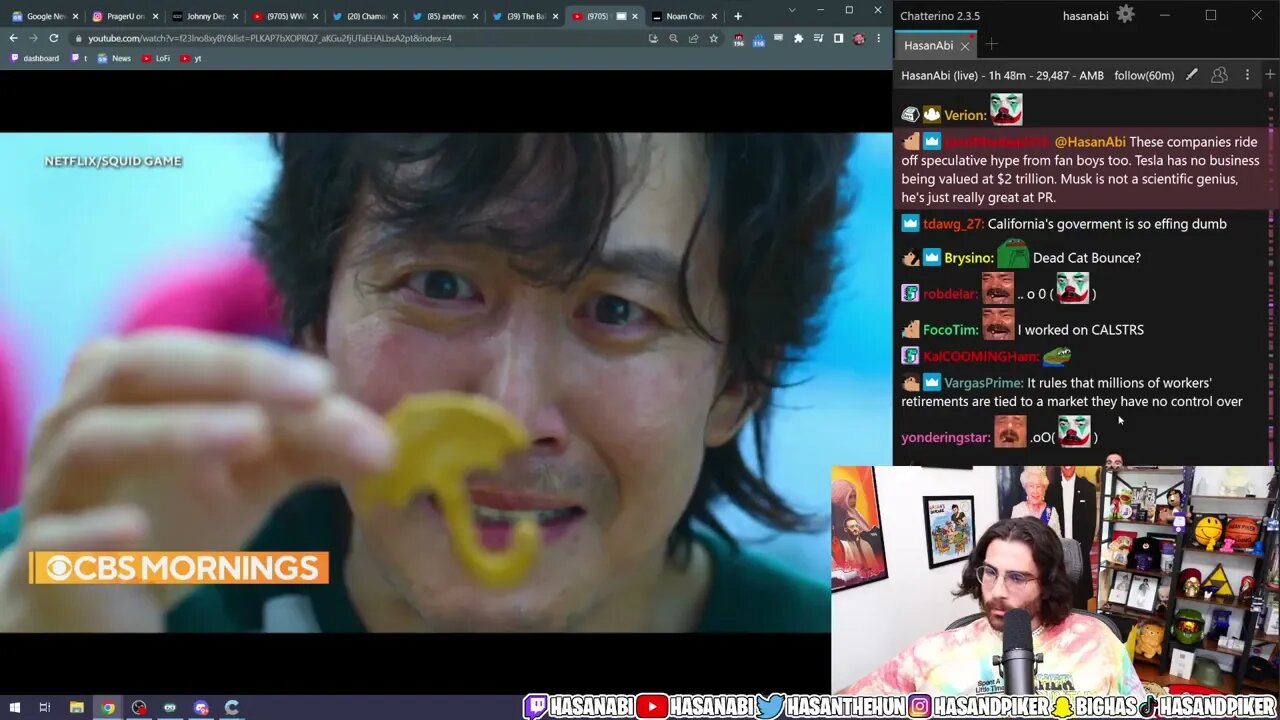
Task: Close the HasanAbi tab in Chatterino
Action: 965,46
